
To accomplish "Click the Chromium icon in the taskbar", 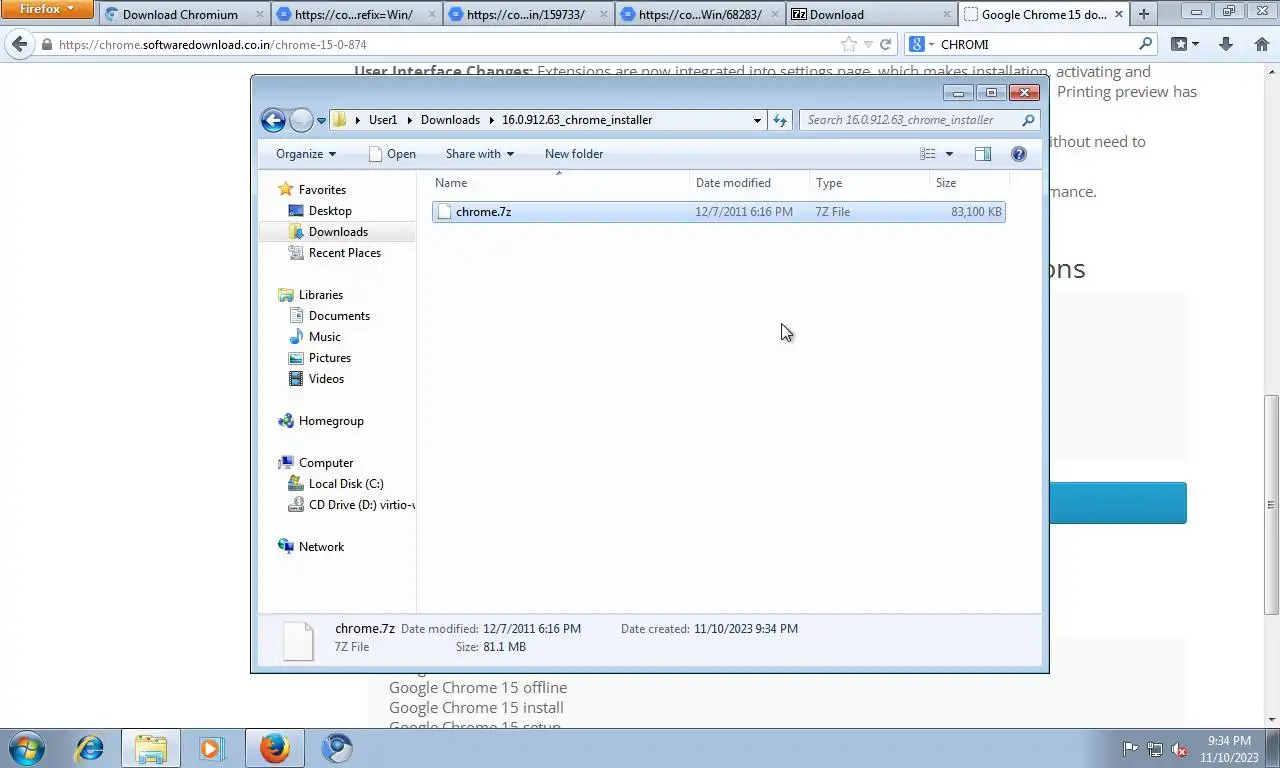I will (x=337, y=748).
